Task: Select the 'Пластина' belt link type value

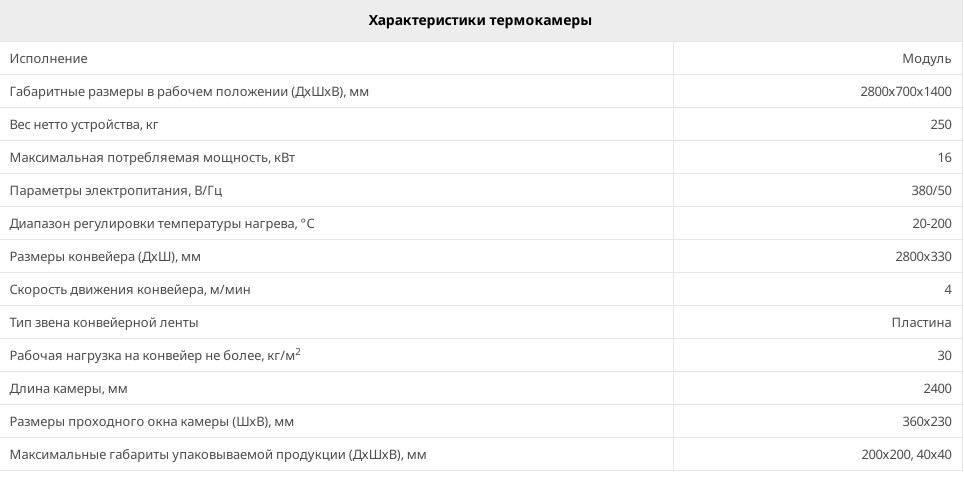Action: coord(921,323)
